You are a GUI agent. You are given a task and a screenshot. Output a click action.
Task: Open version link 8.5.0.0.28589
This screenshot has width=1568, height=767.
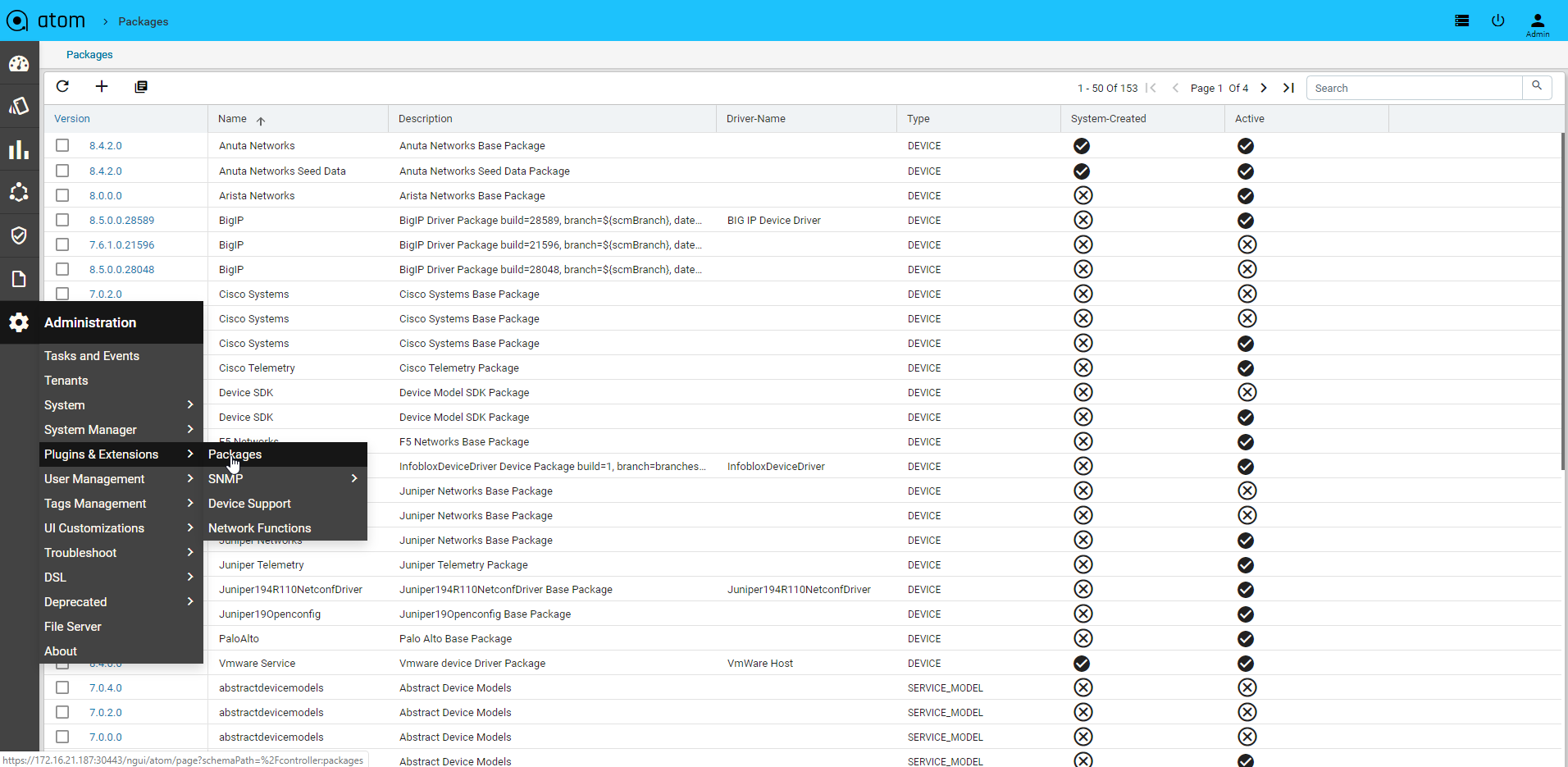tap(121, 221)
